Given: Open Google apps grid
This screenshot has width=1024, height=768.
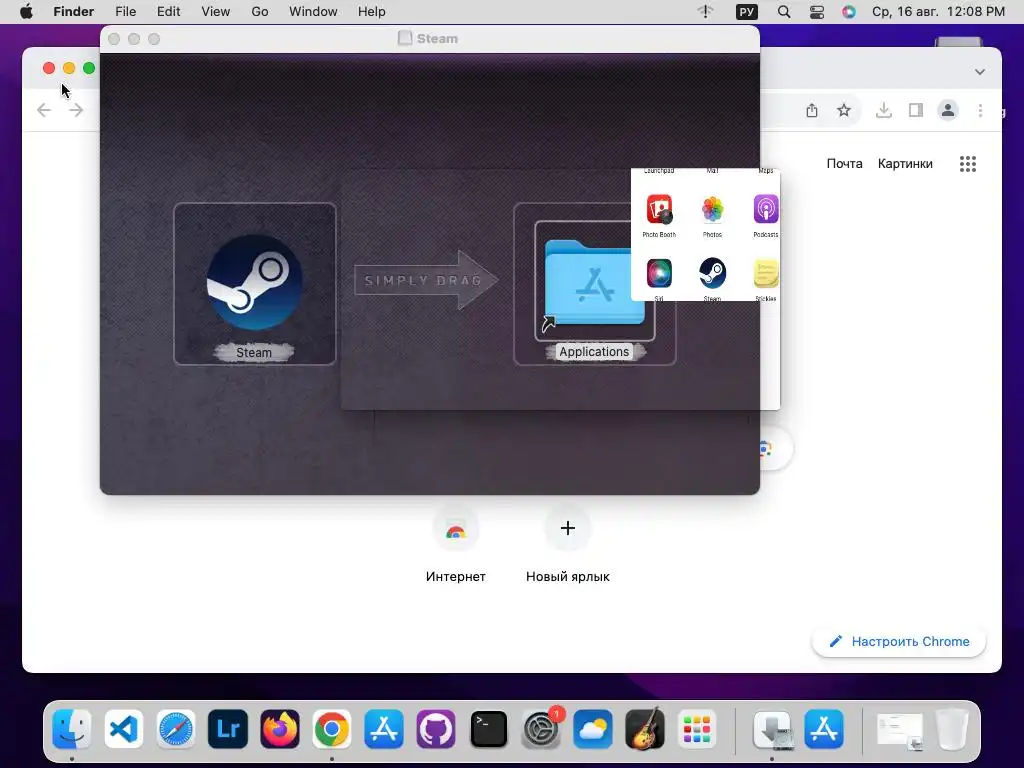Looking at the screenshot, I should pyautogui.click(x=968, y=164).
